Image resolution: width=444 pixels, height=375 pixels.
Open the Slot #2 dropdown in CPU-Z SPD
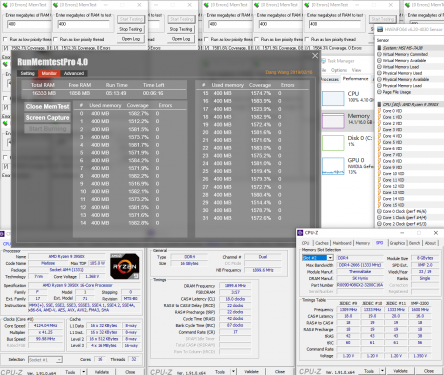coord(330,258)
